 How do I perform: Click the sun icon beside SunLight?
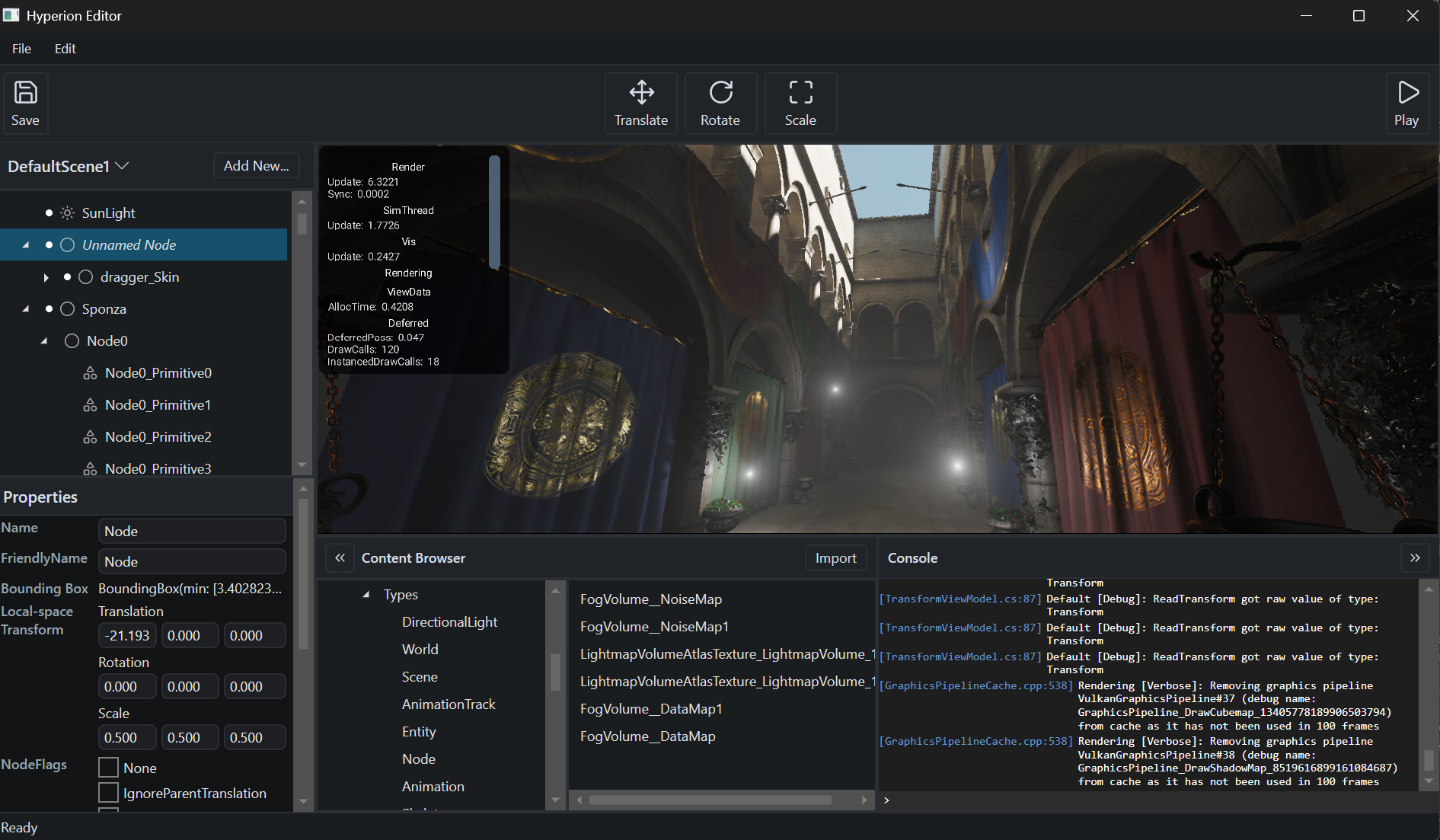68,213
